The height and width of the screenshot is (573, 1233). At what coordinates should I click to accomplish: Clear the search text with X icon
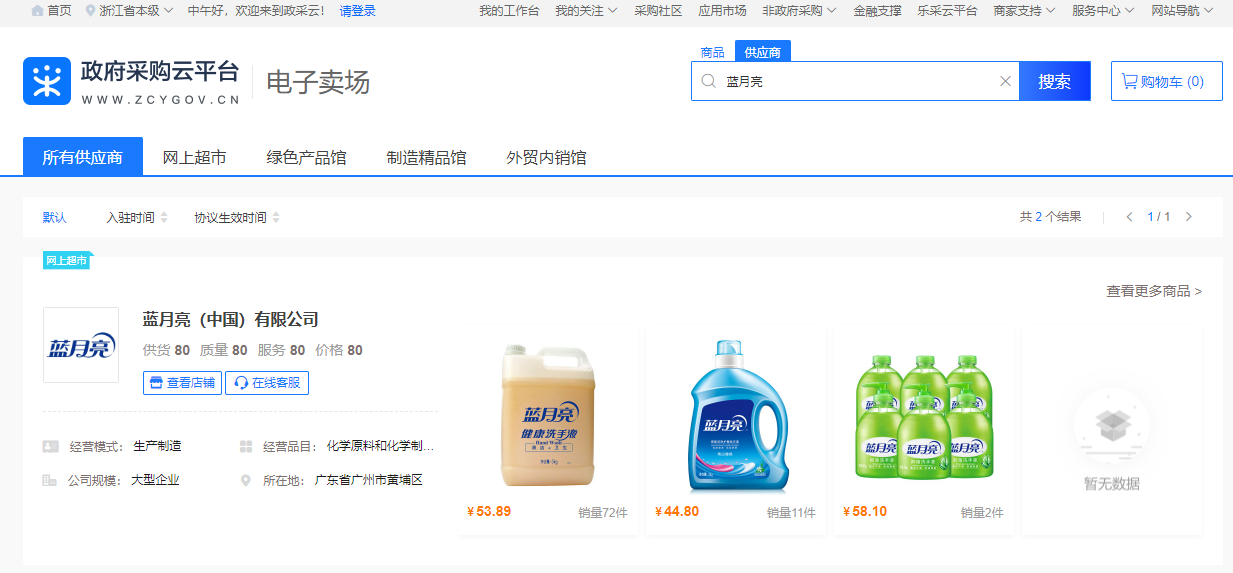[1005, 81]
